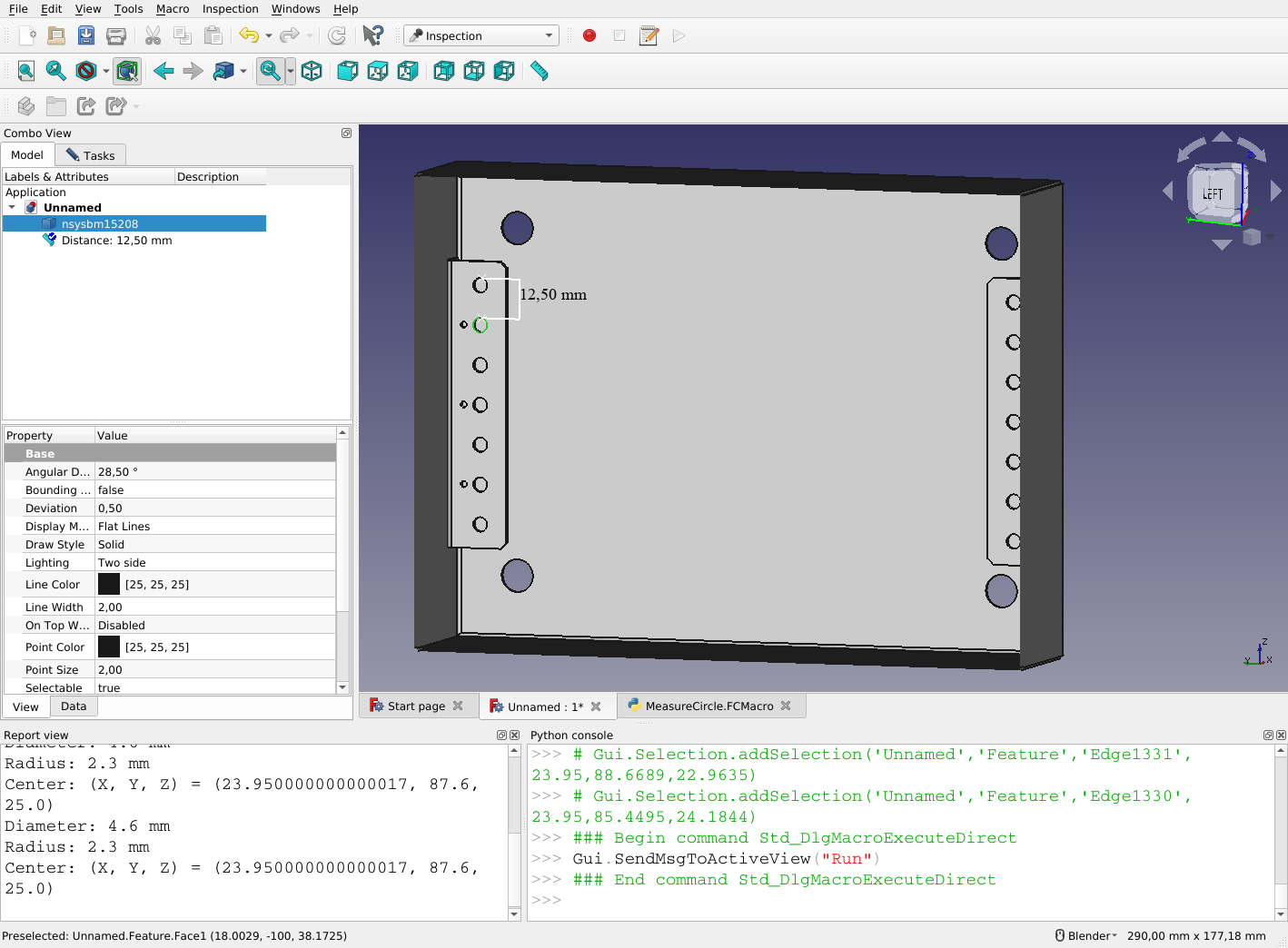Click the Refresh recompute icon

[337, 35]
